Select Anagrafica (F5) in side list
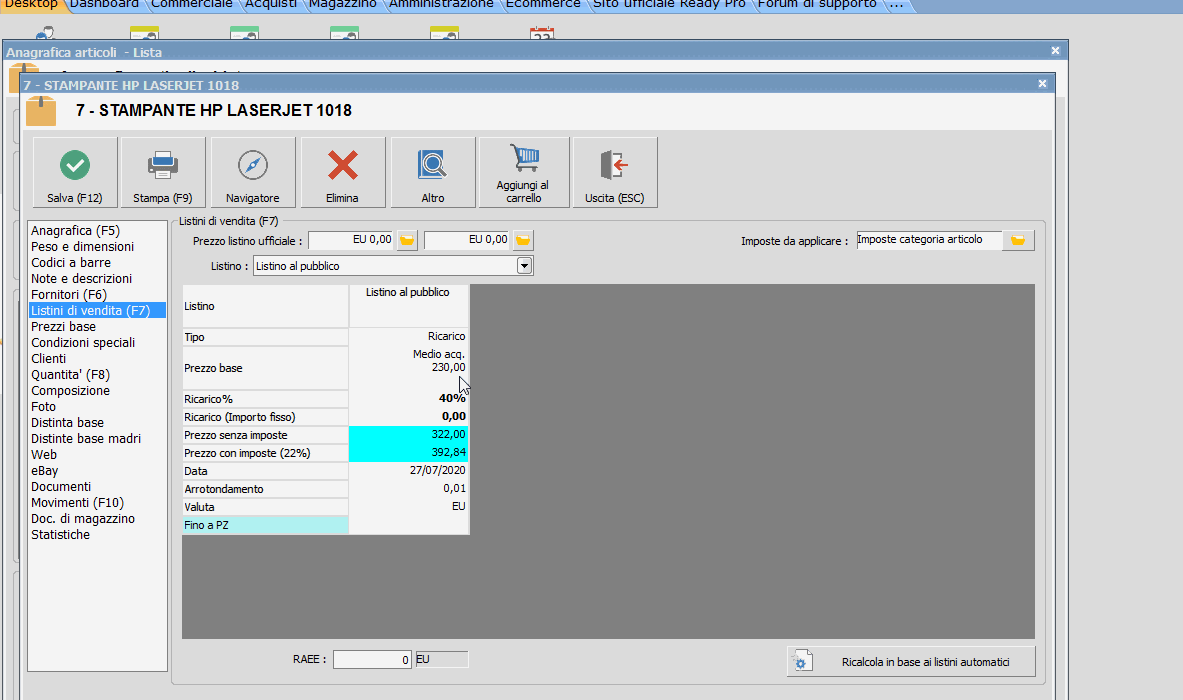1183x700 pixels. pos(75,231)
